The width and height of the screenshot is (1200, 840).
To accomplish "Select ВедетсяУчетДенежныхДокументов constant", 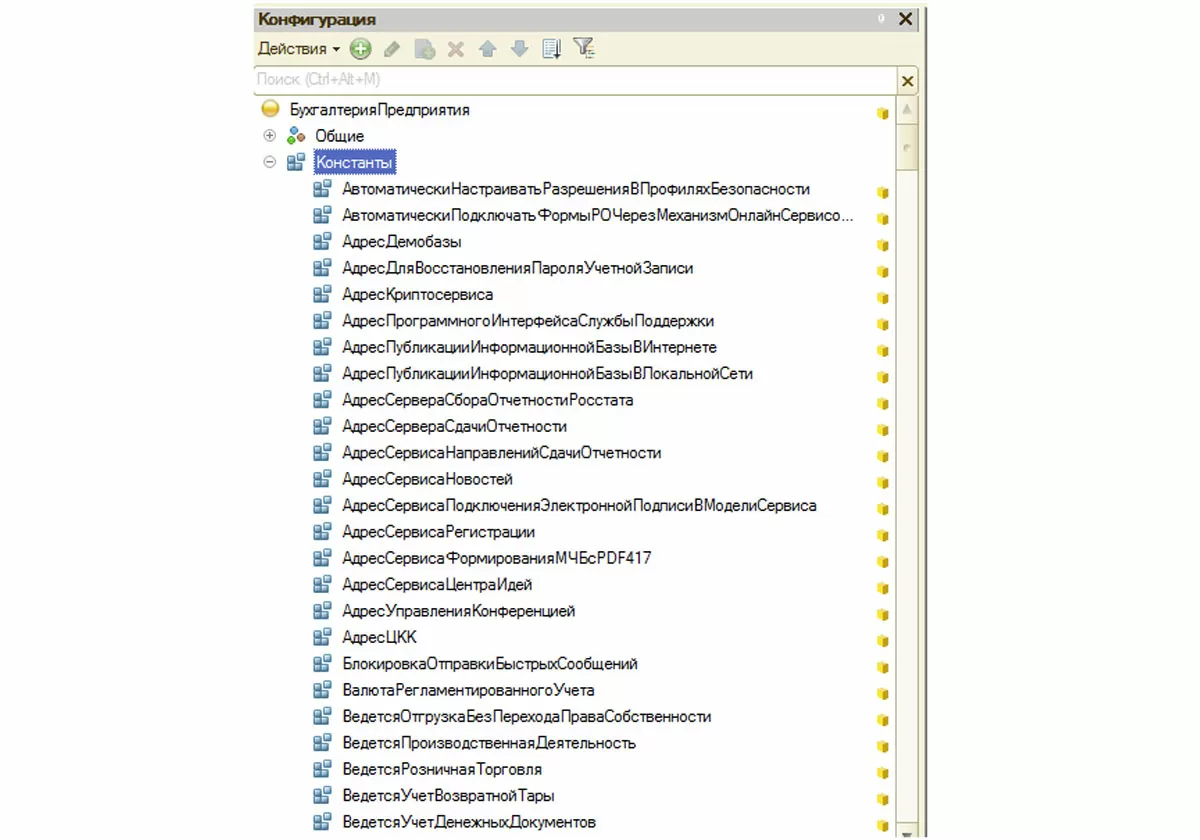I will tap(469, 822).
